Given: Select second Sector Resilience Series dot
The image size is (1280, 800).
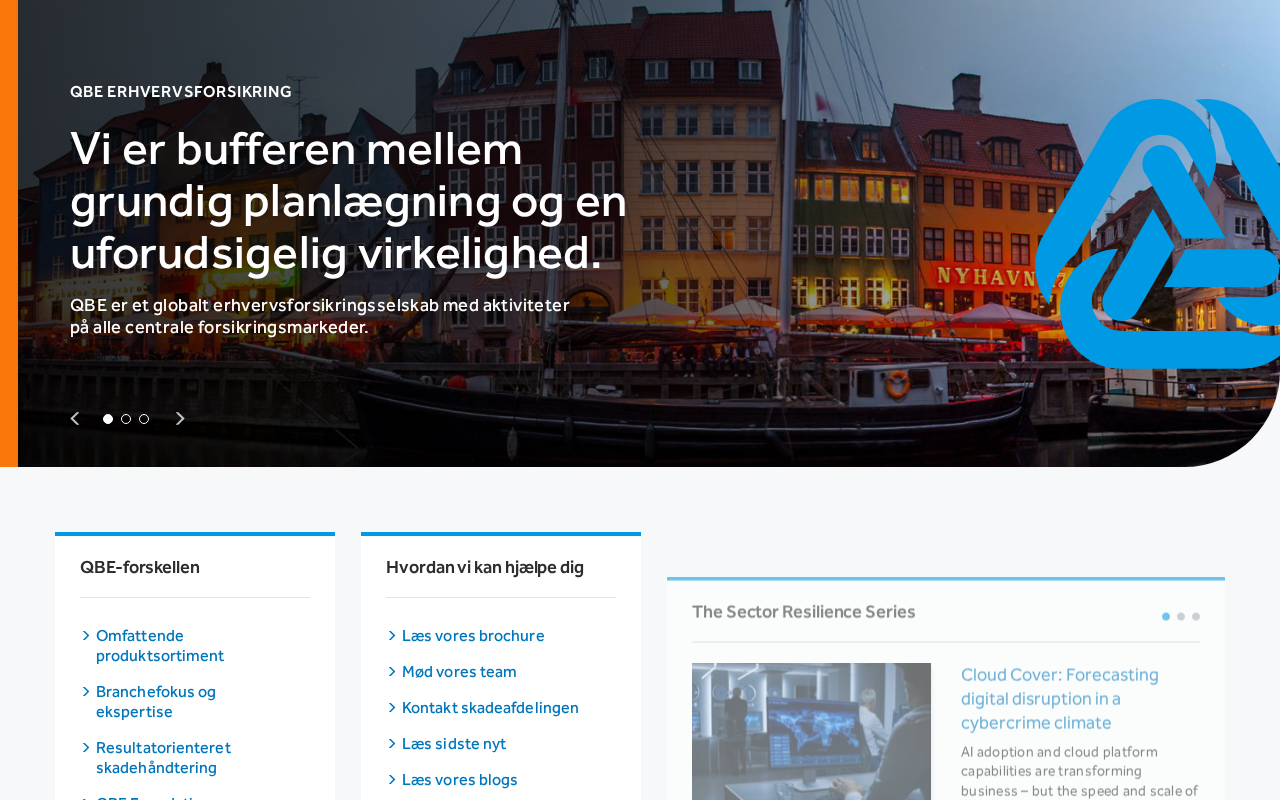Looking at the screenshot, I should click(x=1181, y=617).
